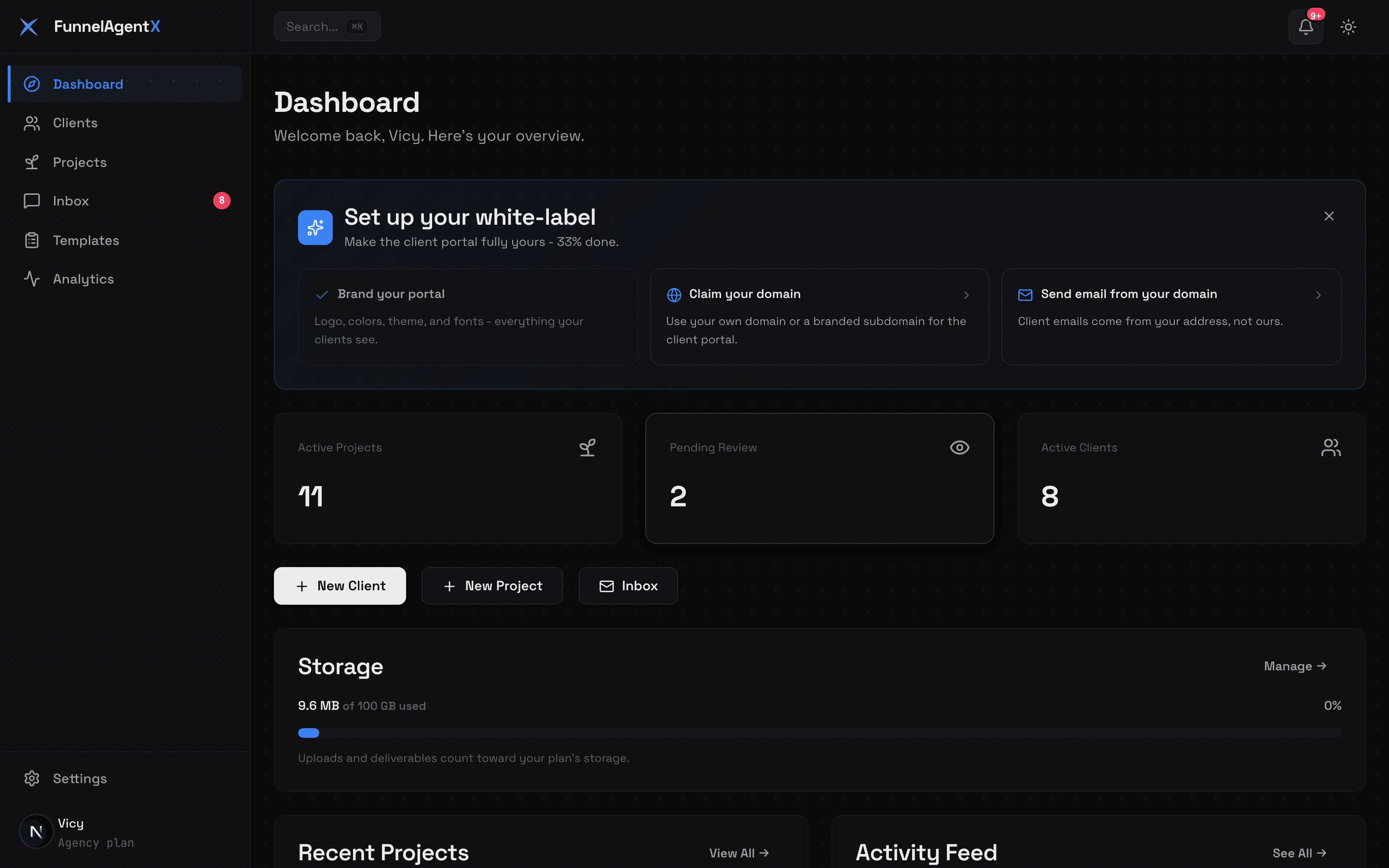Screen dimensions: 1389x868
Task: Click the Claim your domain globe icon
Action: pyautogui.click(x=674, y=295)
